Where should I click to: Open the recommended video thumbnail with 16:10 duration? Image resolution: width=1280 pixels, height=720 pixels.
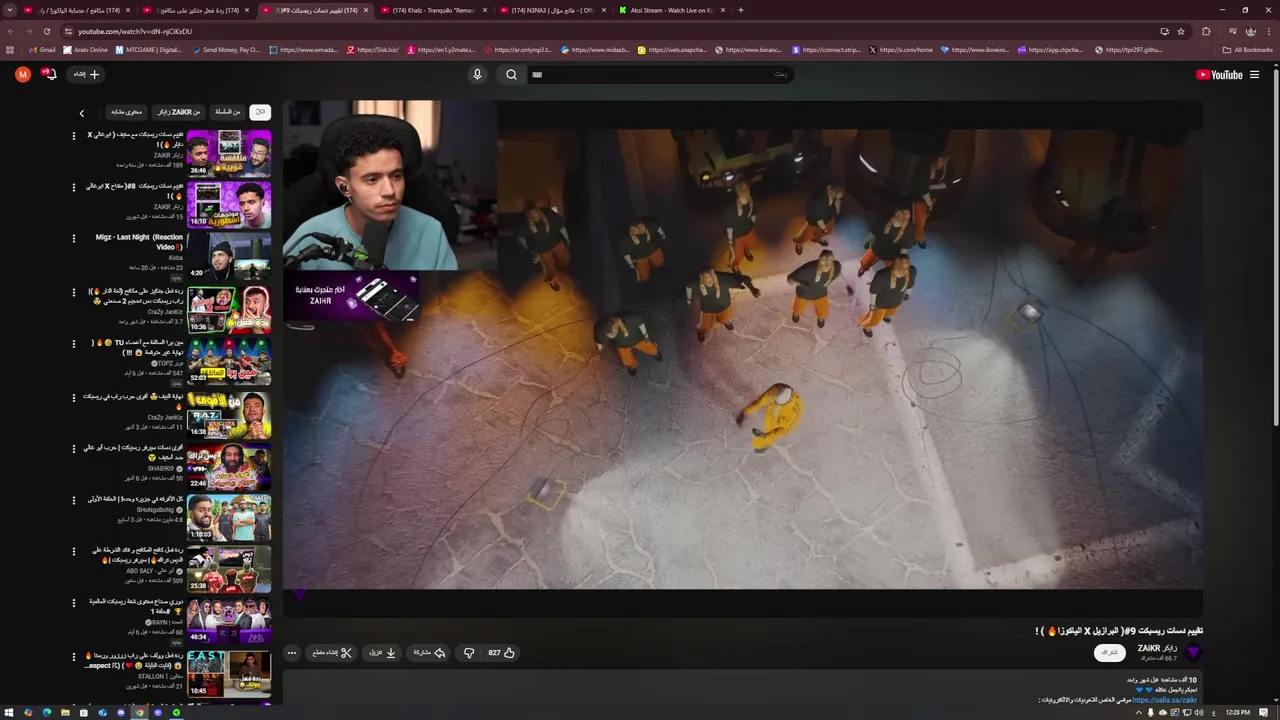229,205
